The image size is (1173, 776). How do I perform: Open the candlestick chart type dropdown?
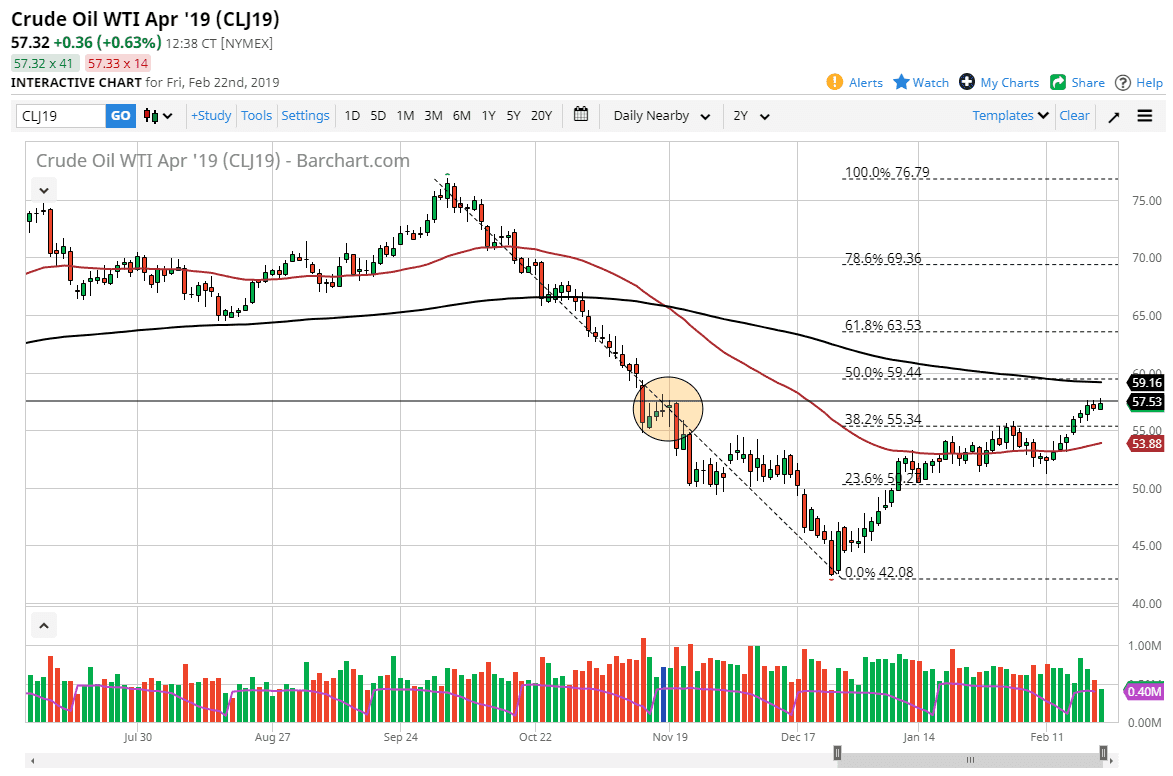pyautogui.click(x=158, y=116)
